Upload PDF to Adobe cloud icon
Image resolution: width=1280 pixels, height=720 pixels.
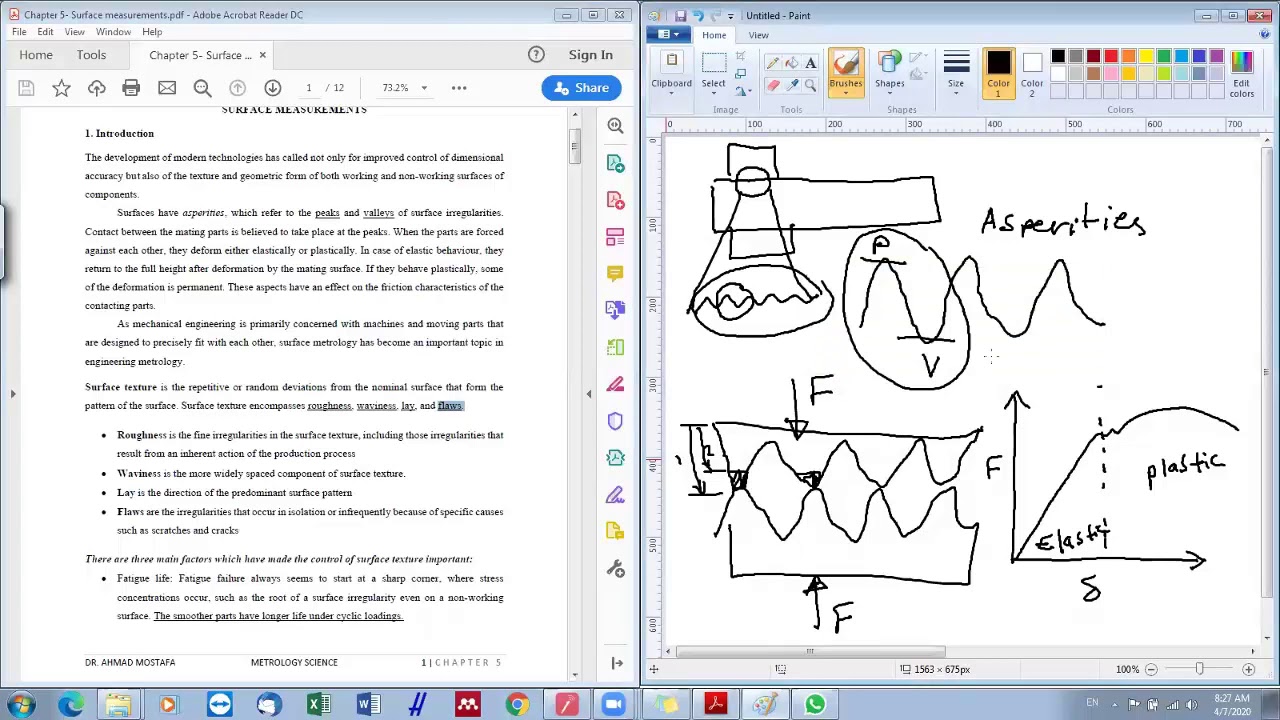click(x=97, y=88)
